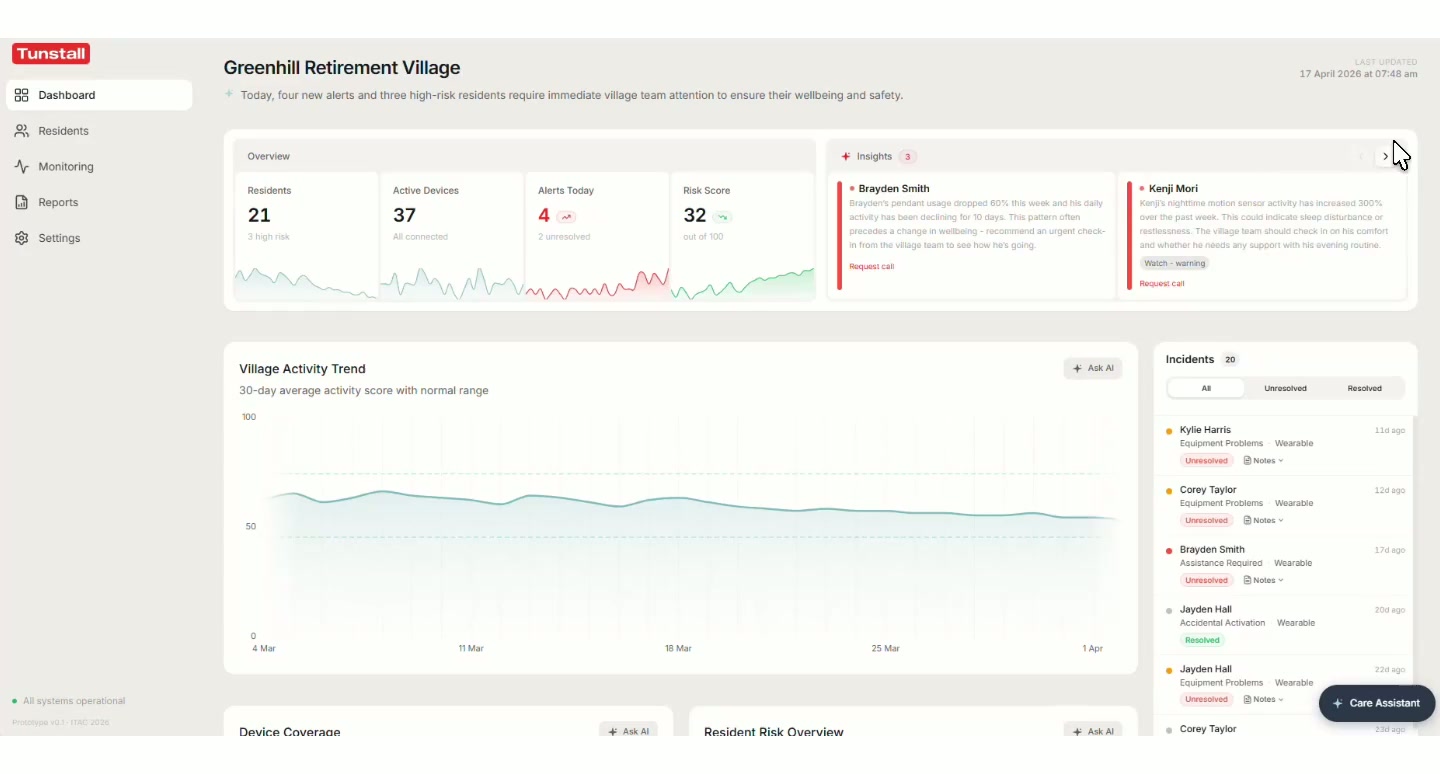Click the green All systems operational dot
Screen dimensions: 1440x774
(14, 701)
